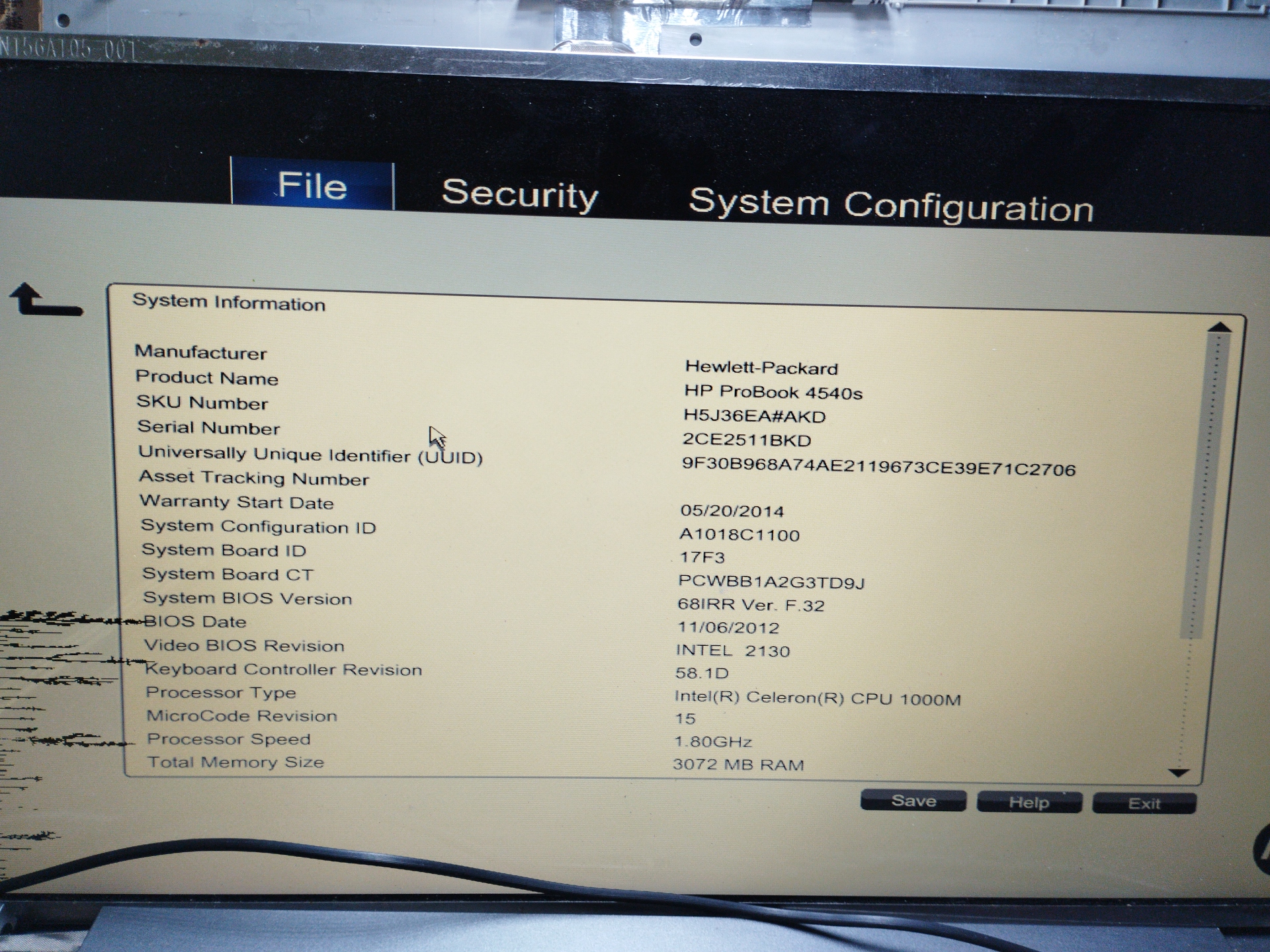Select the Processor Speed label
Image resolution: width=1270 pixels, height=952 pixels.
tap(229, 739)
